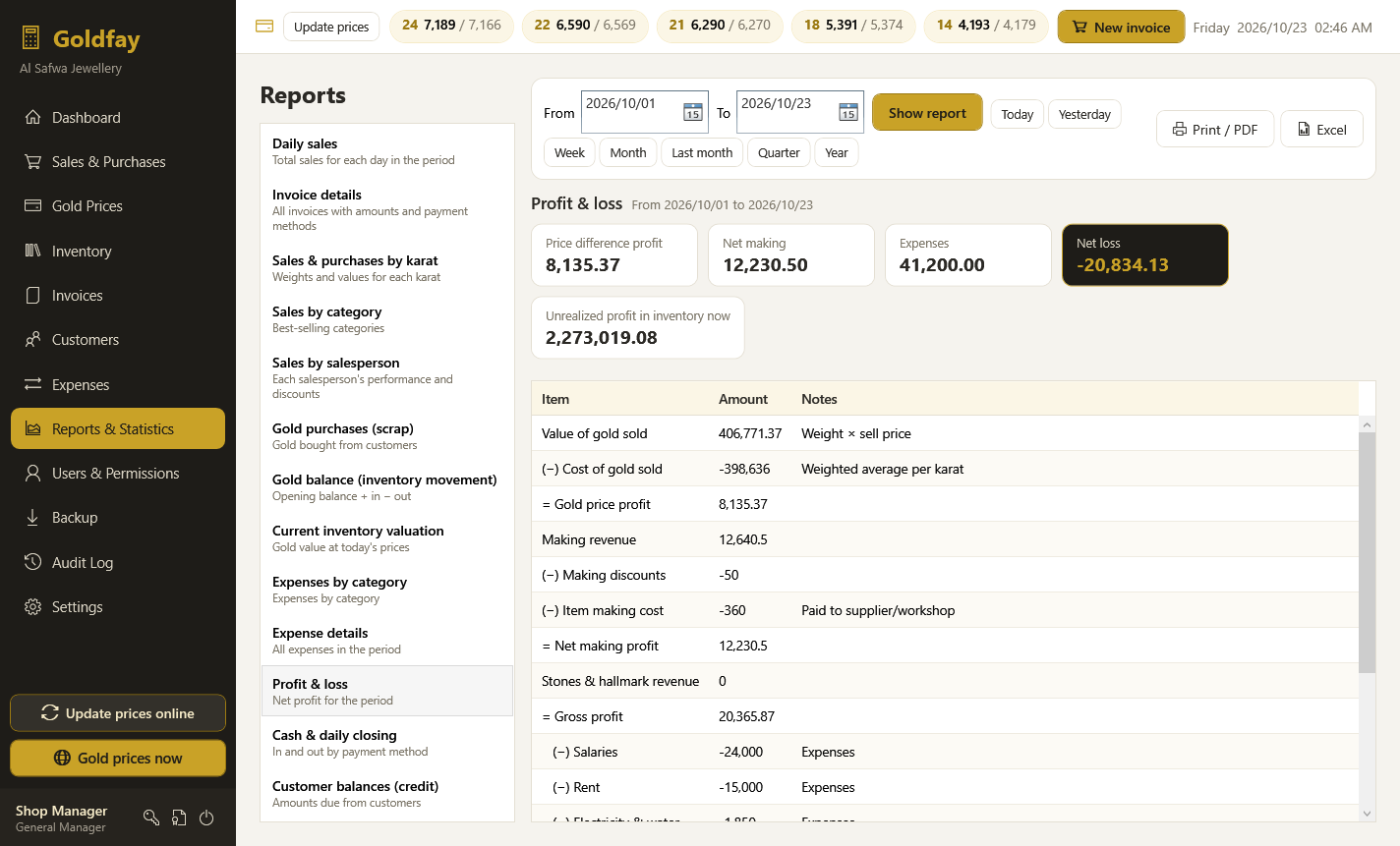The image size is (1400, 846).
Task: Select the Cash & daily closing report
Action: pos(387,743)
